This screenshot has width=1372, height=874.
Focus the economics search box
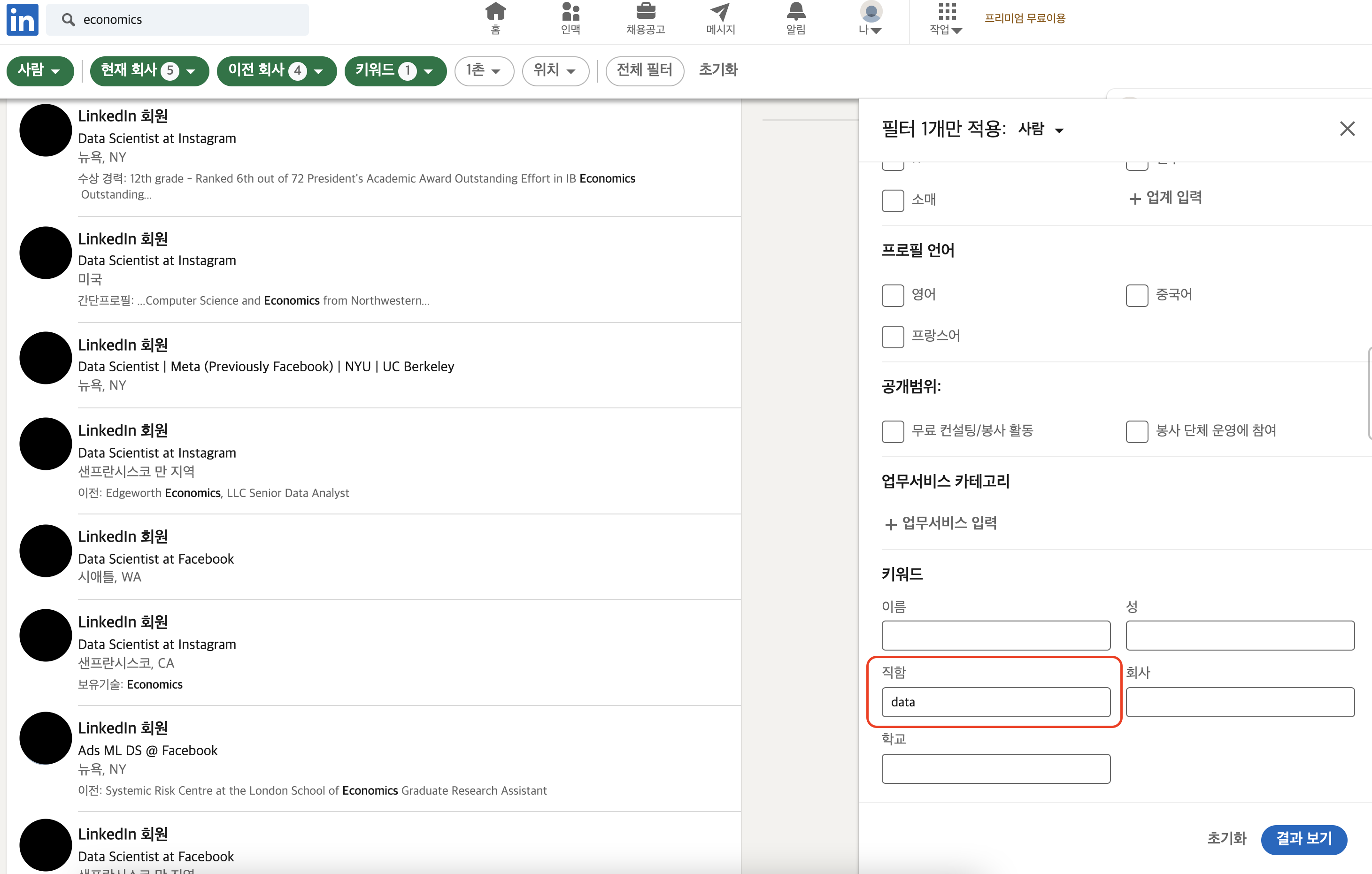coord(177,19)
